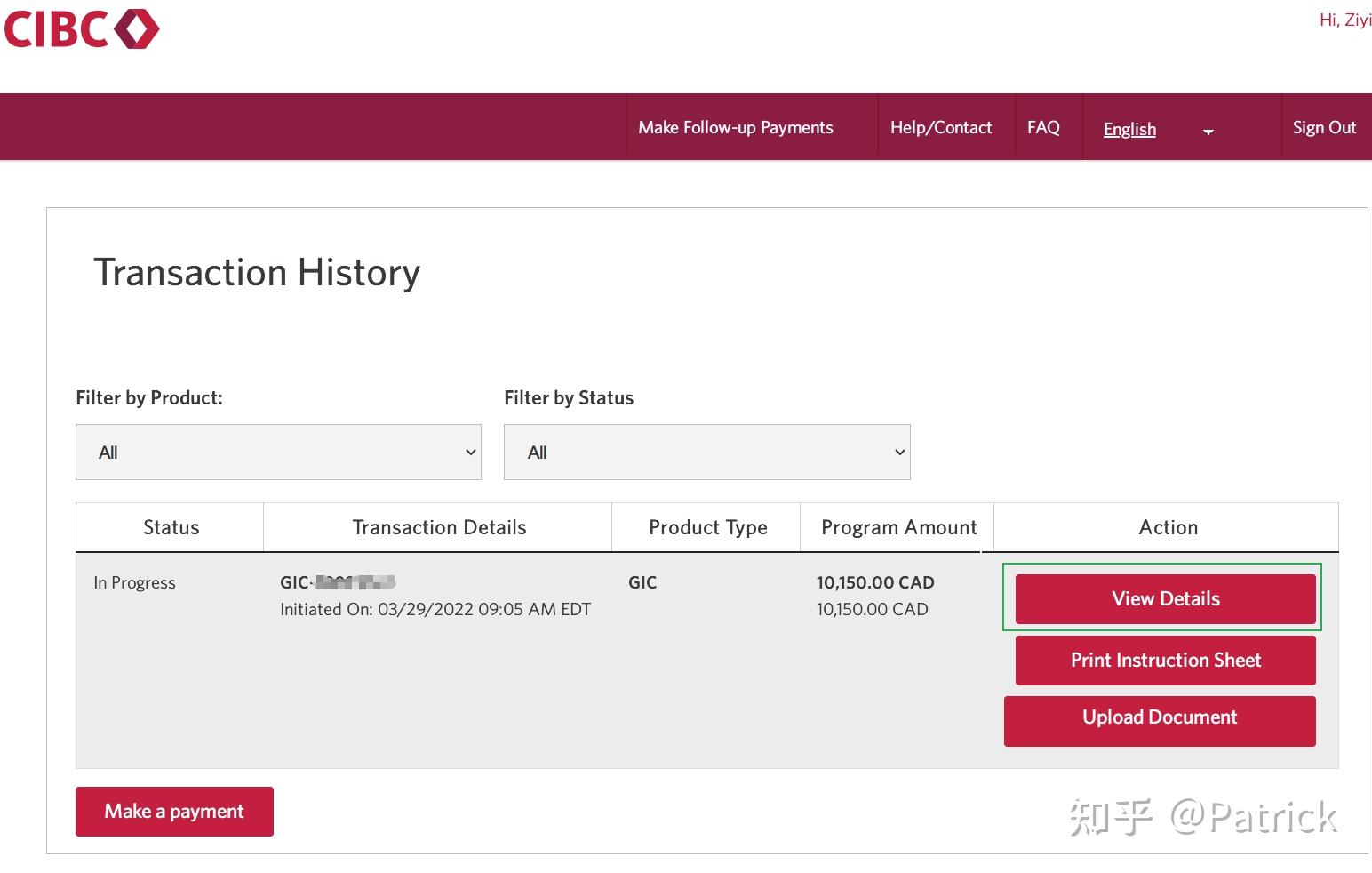This screenshot has width=1372, height=873.
Task: Click Print Instruction Sheet button
Action: [x=1165, y=661]
